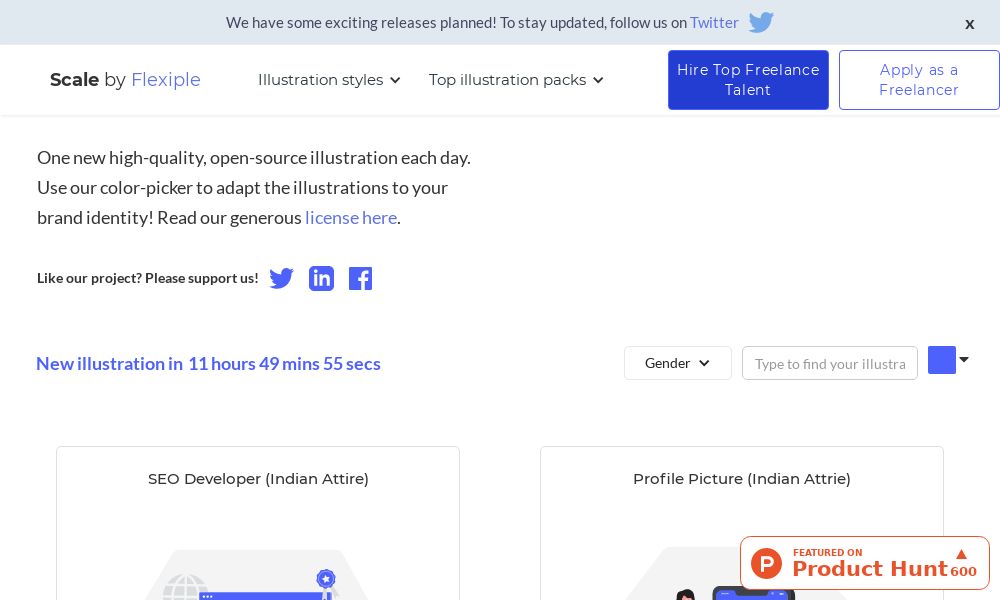The image size is (1000, 600).
Task: Go to the Scale by Flexiple homepage logo
Action: (x=125, y=80)
